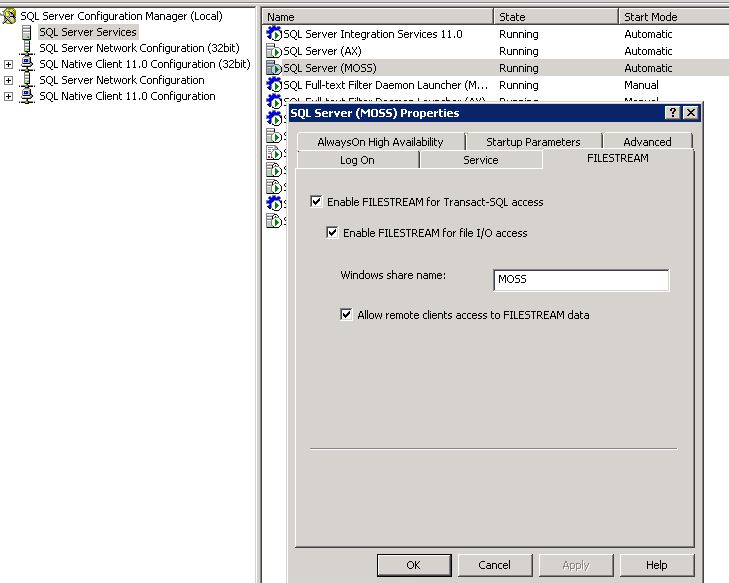This screenshot has width=729, height=583.
Task: Switch to the Log On tab
Action: pyautogui.click(x=357, y=160)
